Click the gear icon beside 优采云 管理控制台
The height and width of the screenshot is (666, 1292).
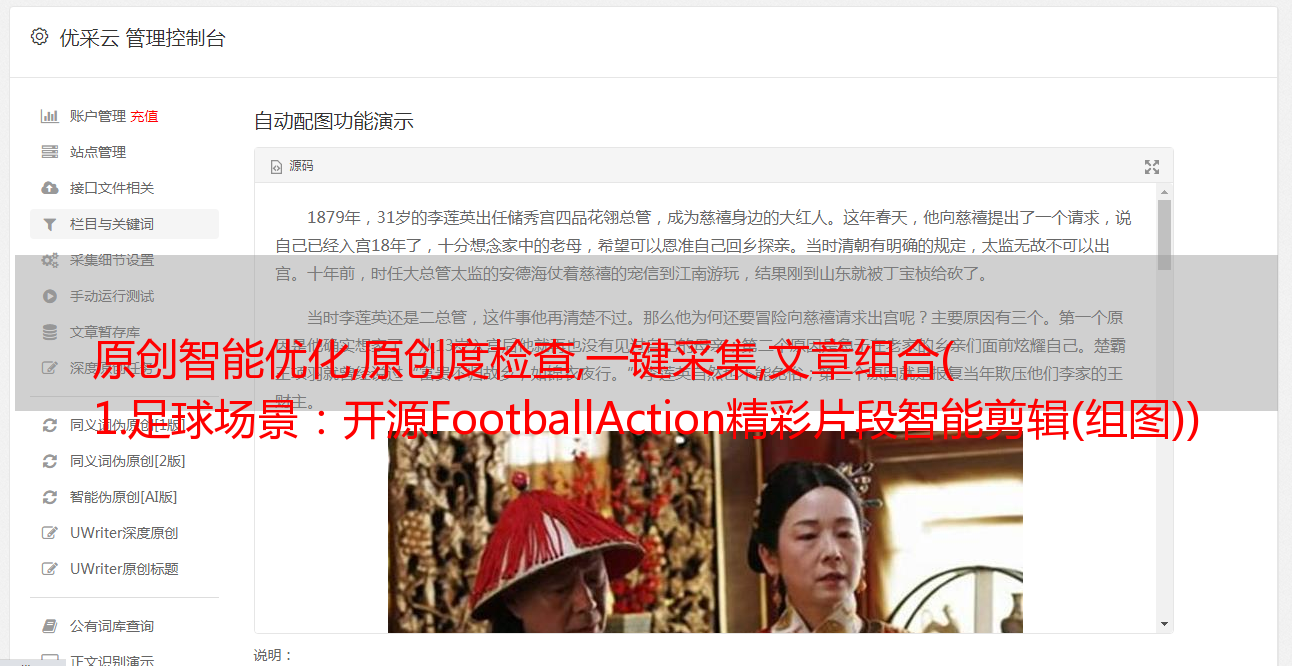click(39, 37)
